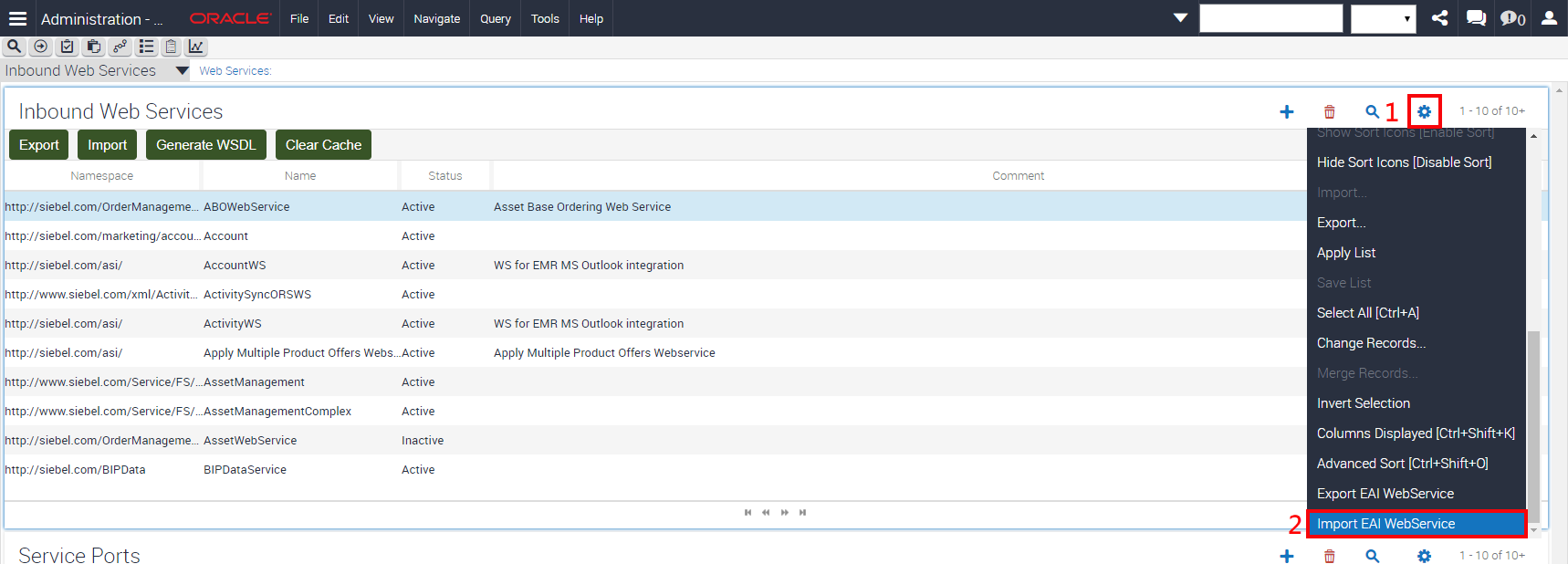Open the Navigate menu
This screenshot has width=1568, height=564.
(437, 18)
